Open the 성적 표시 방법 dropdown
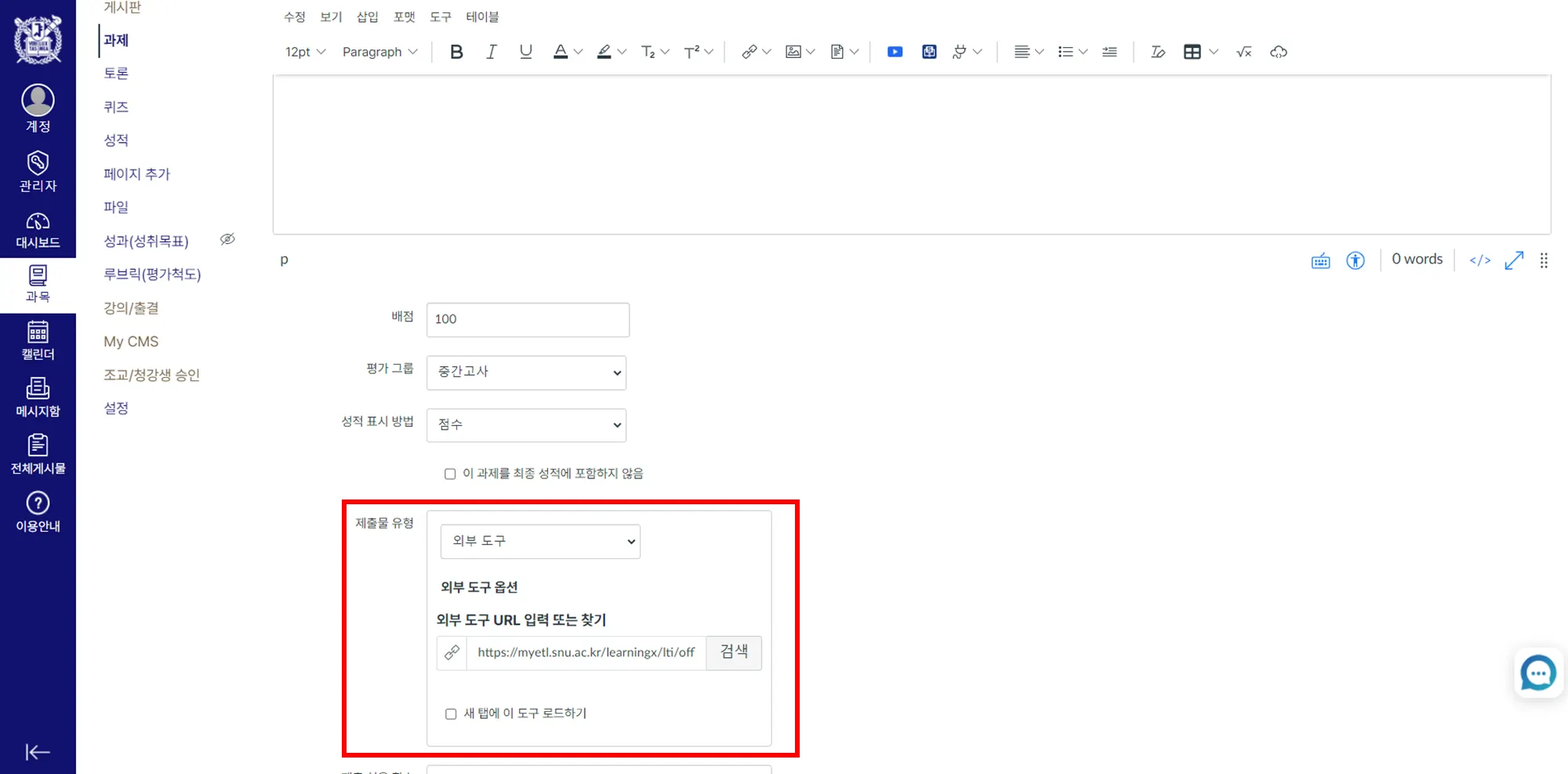Screen dimensions: 1568x774 pos(526,425)
